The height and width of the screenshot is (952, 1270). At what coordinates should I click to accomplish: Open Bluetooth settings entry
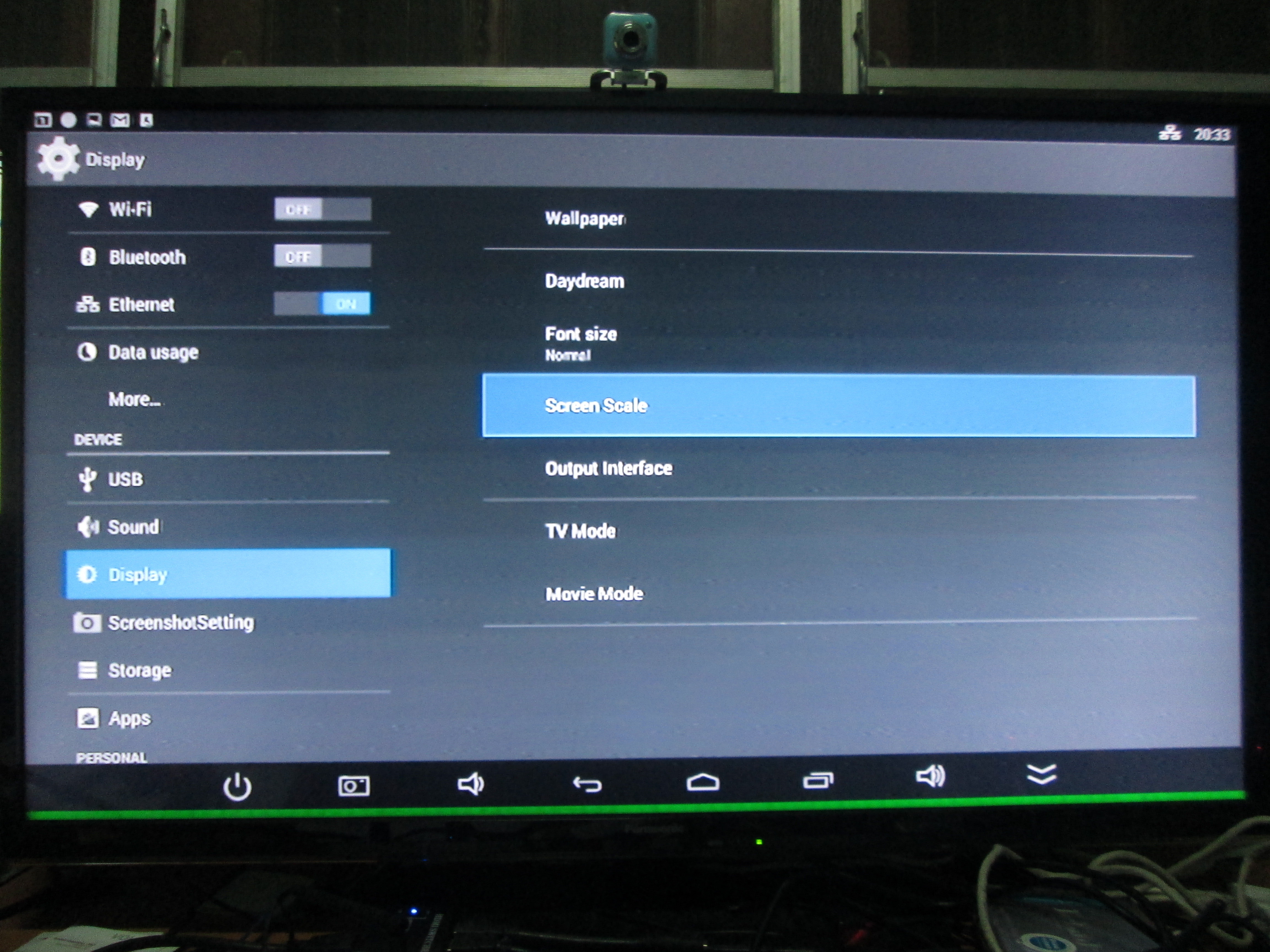(x=228, y=256)
